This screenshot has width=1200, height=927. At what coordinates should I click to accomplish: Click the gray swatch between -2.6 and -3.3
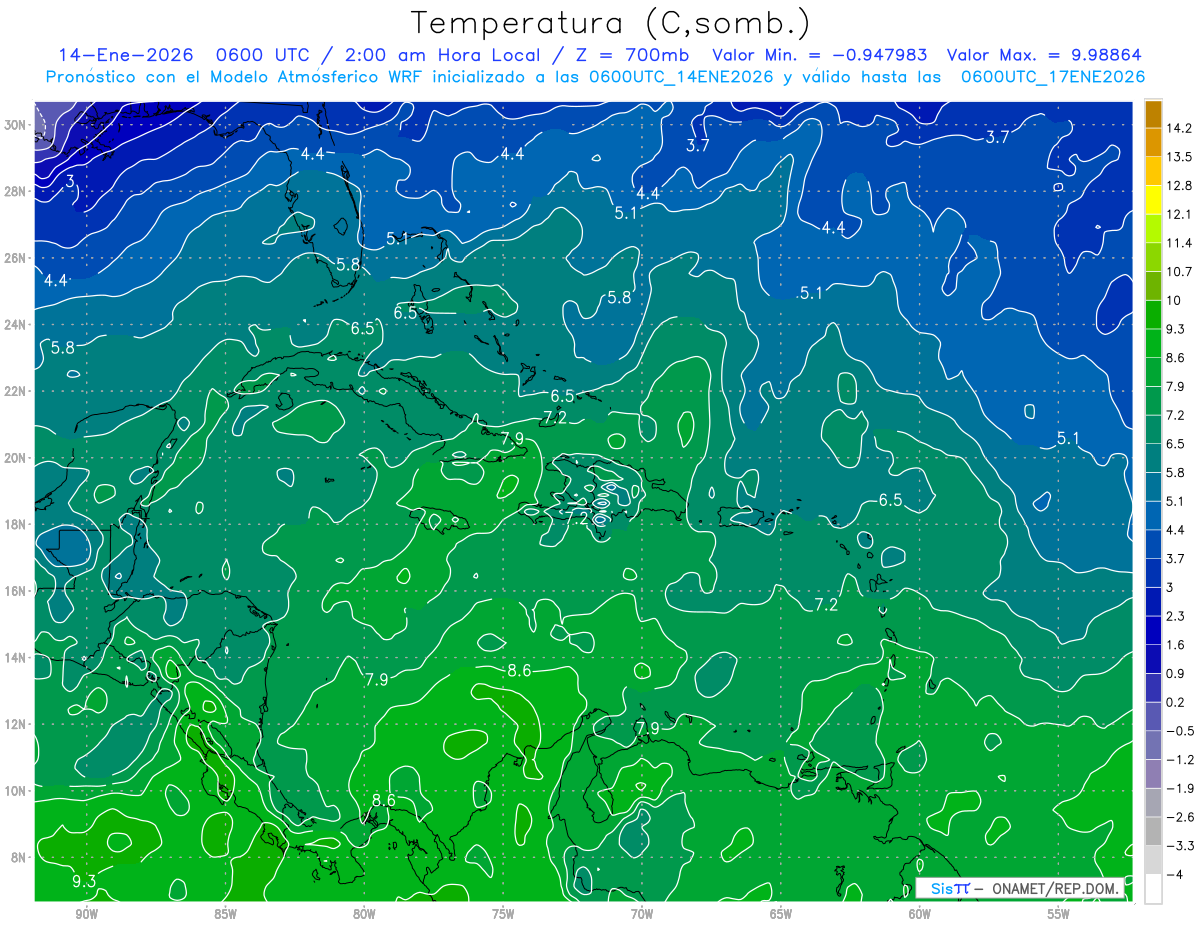[1153, 831]
